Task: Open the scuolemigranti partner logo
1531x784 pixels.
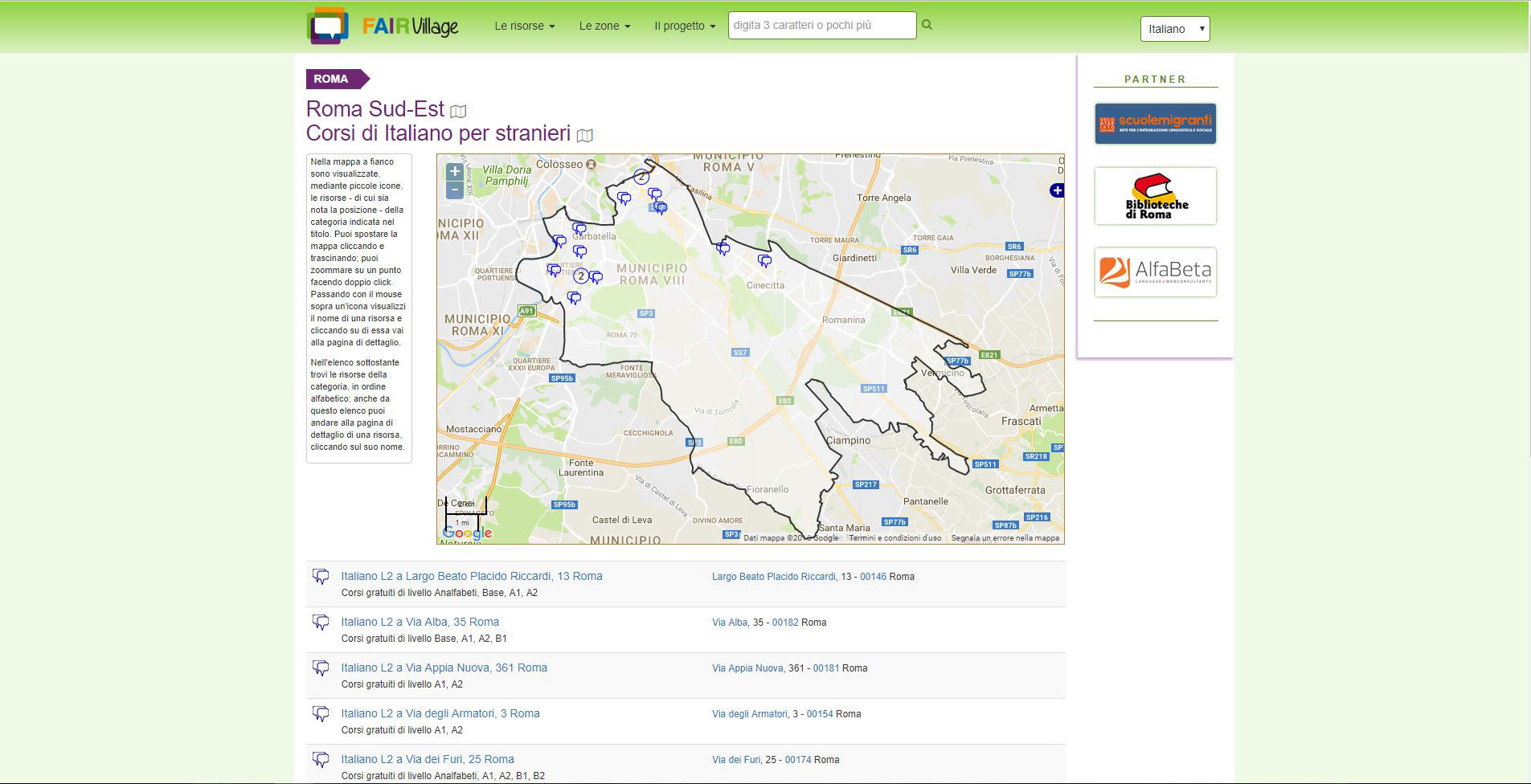Action: pyautogui.click(x=1155, y=124)
